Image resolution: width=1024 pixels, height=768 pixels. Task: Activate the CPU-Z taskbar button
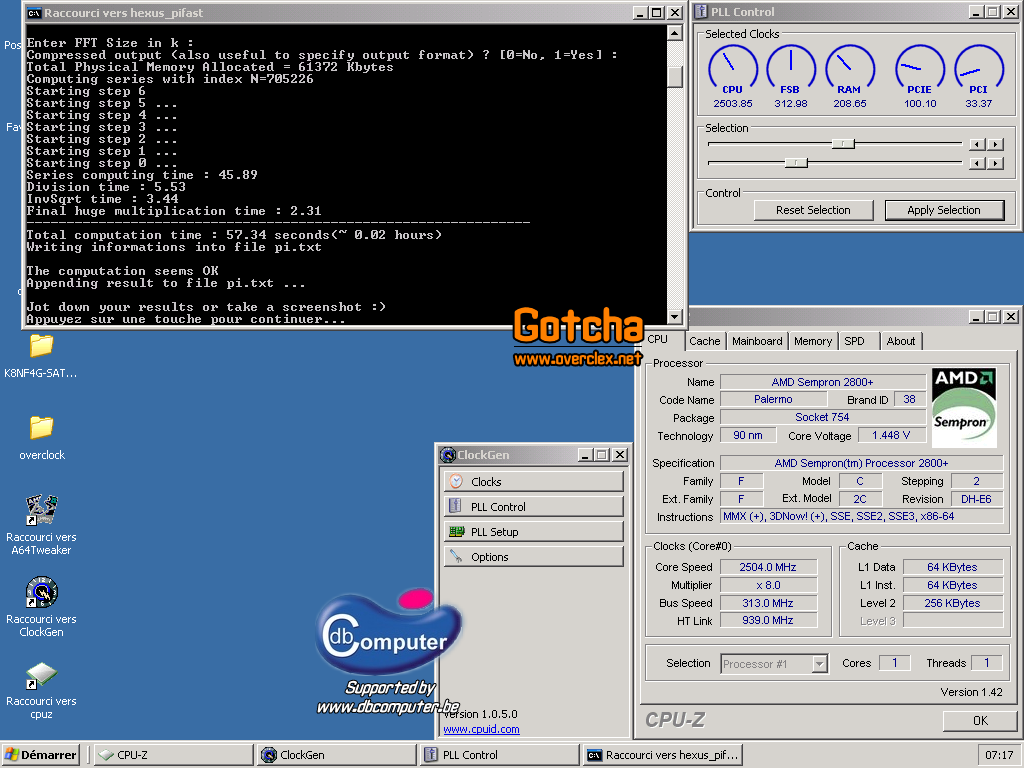[x=174, y=755]
